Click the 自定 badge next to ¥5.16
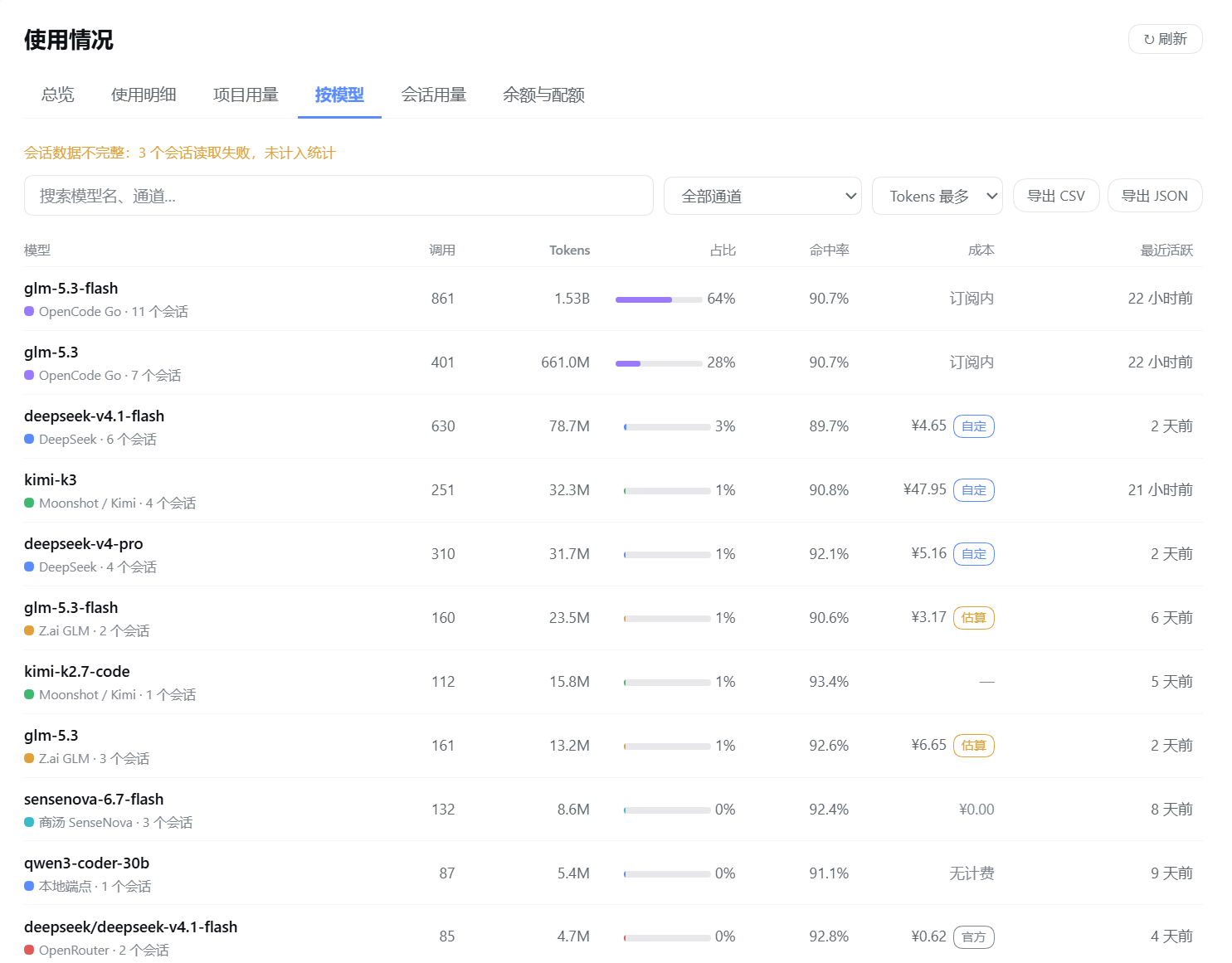Image resolution: width=1232 pixels, height=963 pixels. (974, 554)
